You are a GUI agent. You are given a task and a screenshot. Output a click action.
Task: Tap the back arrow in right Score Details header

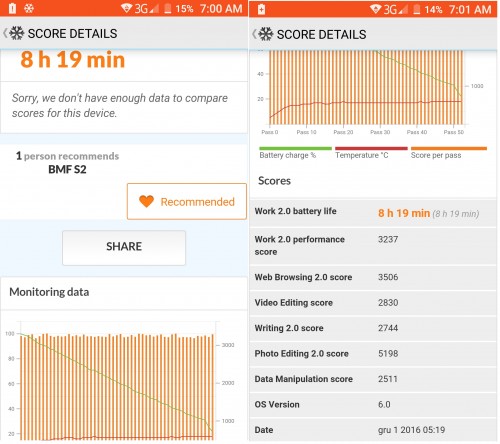point(254,34)
